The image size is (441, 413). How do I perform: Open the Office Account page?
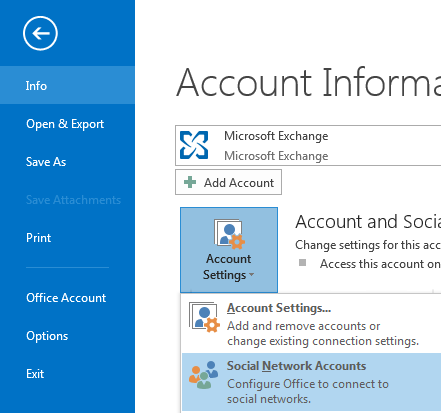click(x=67, y=298)
